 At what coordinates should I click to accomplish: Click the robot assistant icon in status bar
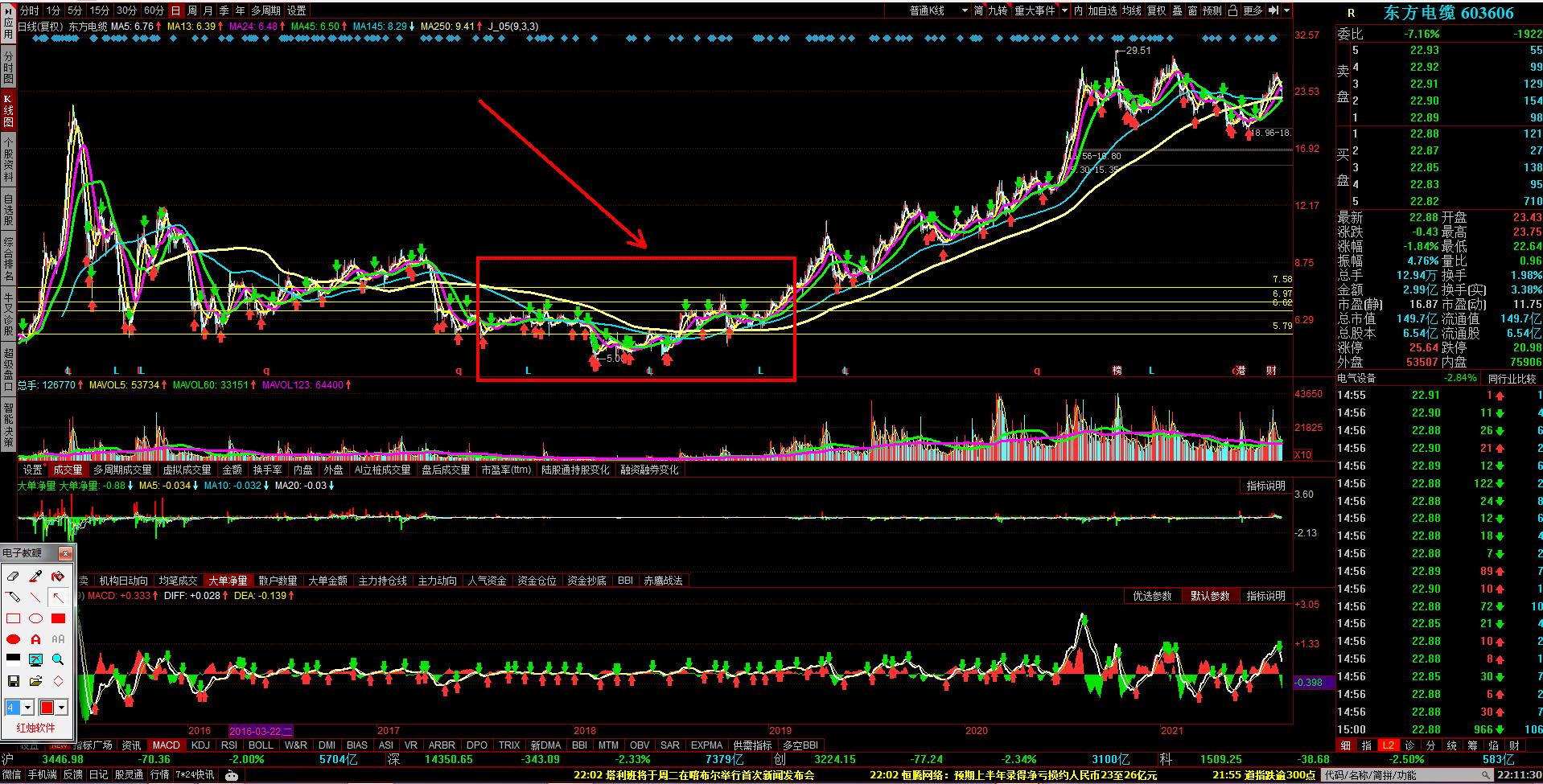click(232, 775)
